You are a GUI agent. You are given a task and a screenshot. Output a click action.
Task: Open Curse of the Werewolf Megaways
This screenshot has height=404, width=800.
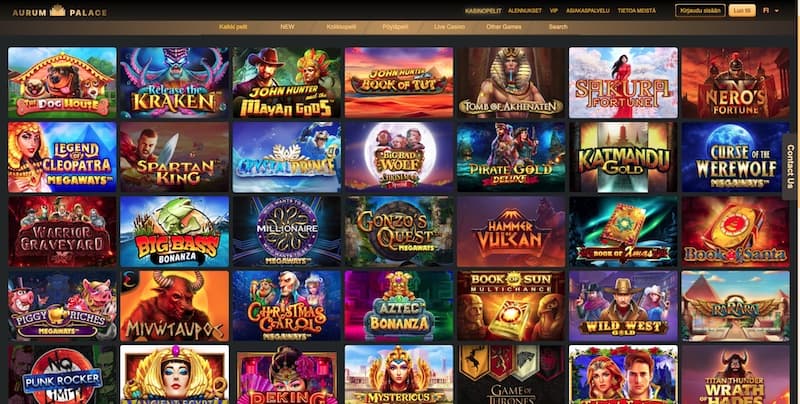click(736, 157)
